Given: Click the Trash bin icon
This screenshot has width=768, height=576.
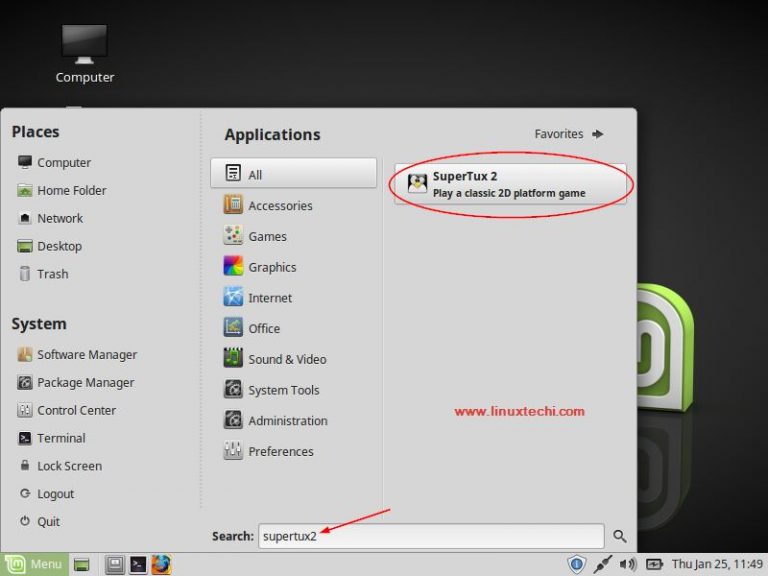Looking at the screenshot, I should click(x=25, y=273).
